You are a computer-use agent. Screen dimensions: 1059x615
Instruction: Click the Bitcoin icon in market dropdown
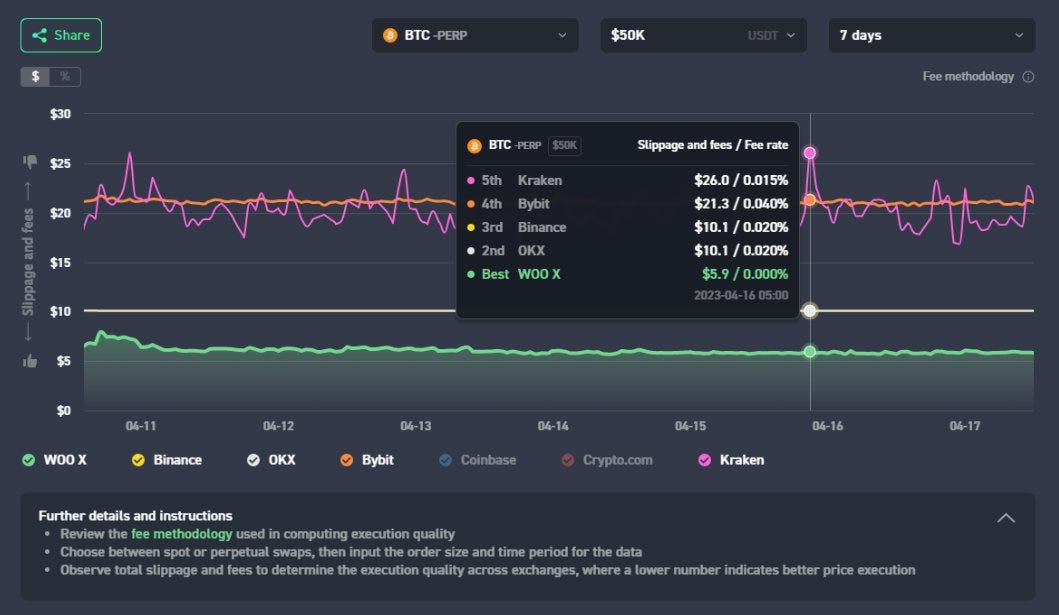tap(390, 35)
